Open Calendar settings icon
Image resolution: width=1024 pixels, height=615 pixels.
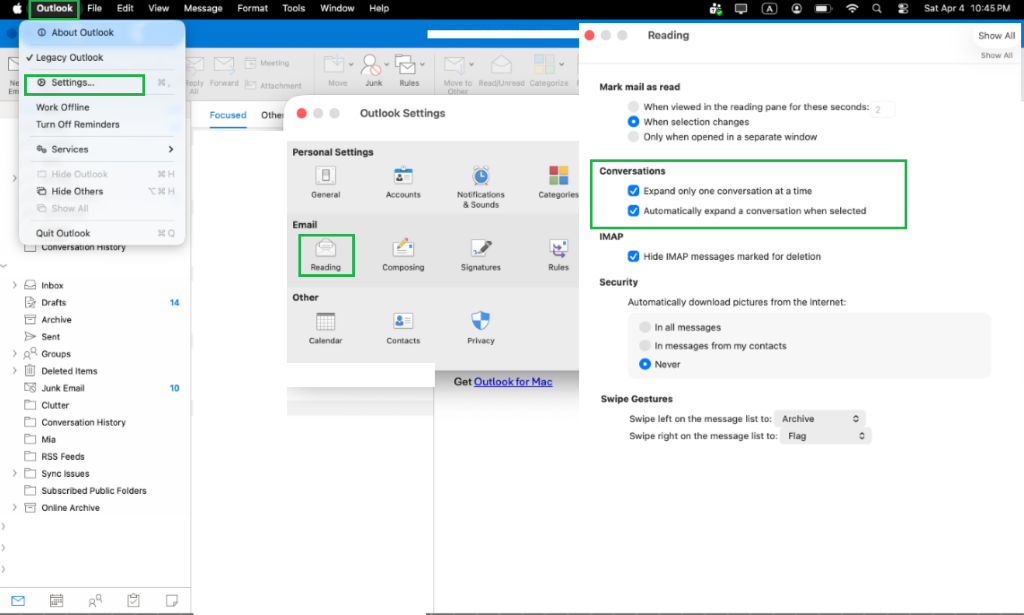click(x=325, y=321)
